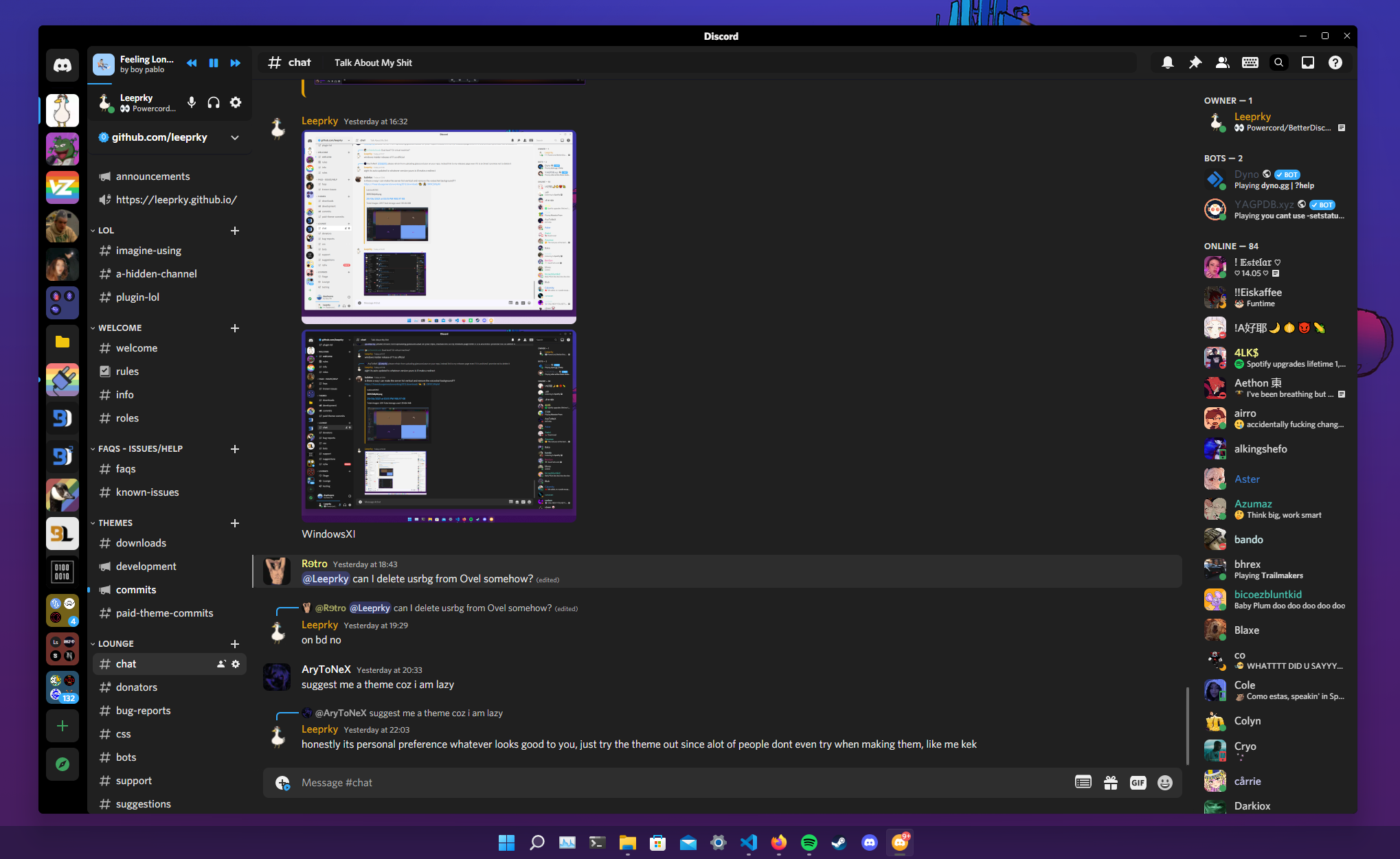1400x859 pixels.
Task: Open bicoezbluntkid member profile
Action: 1276,599
